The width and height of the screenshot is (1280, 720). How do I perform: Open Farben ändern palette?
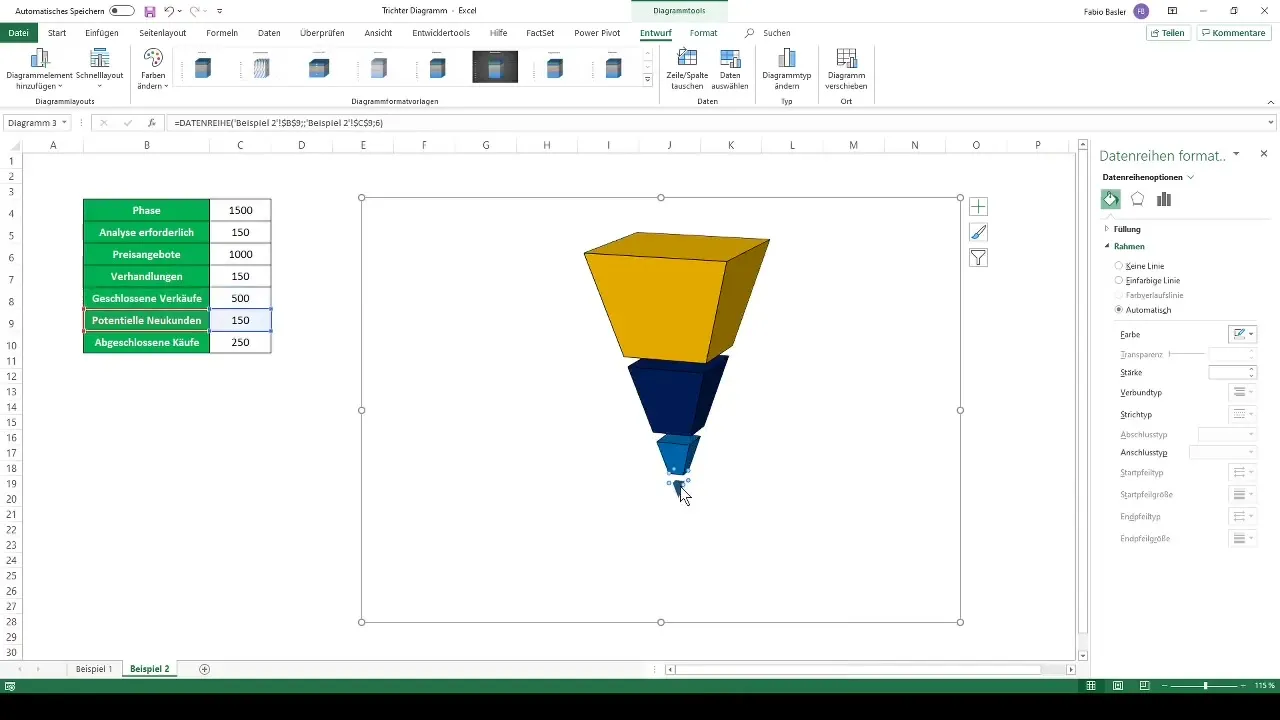(x=153, y=68)
